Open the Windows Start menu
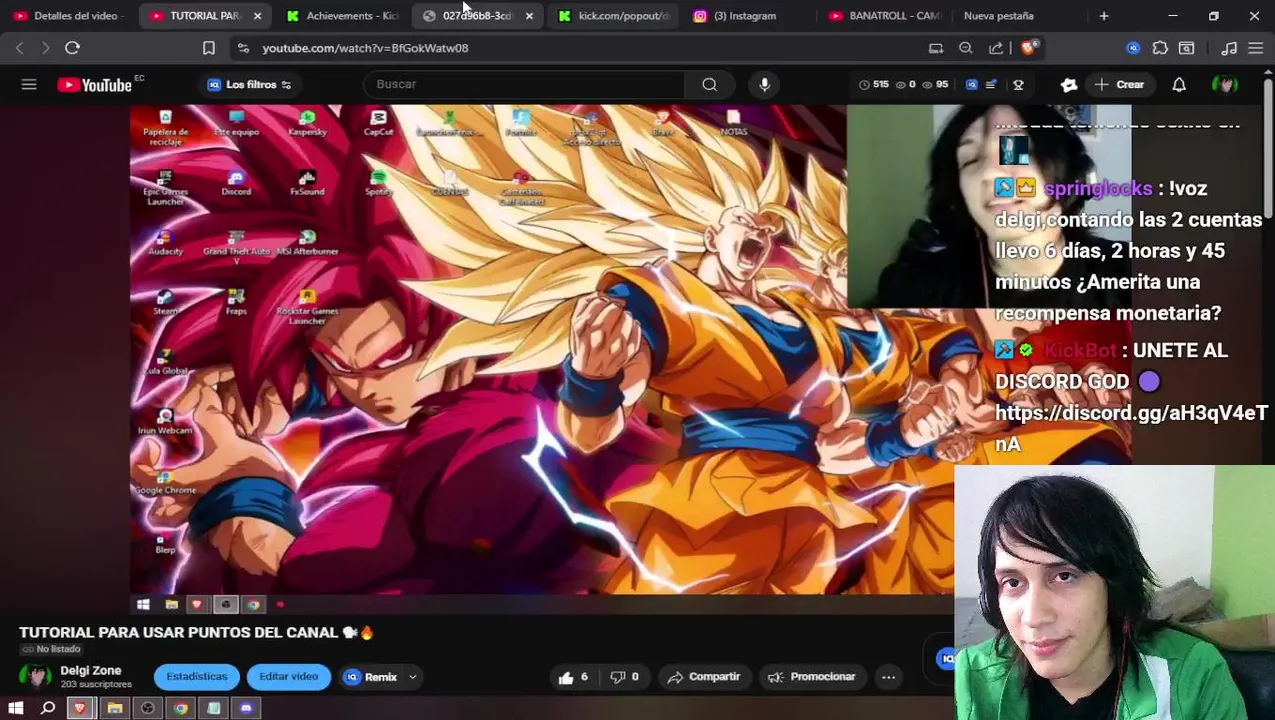This screenshot has width=1275, height=720. click(15, 708)
